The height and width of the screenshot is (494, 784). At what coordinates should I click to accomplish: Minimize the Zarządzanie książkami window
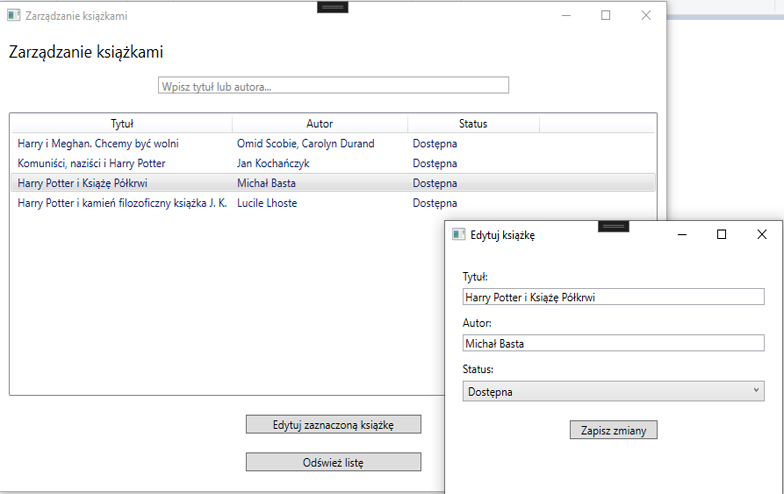coord(566,16)
